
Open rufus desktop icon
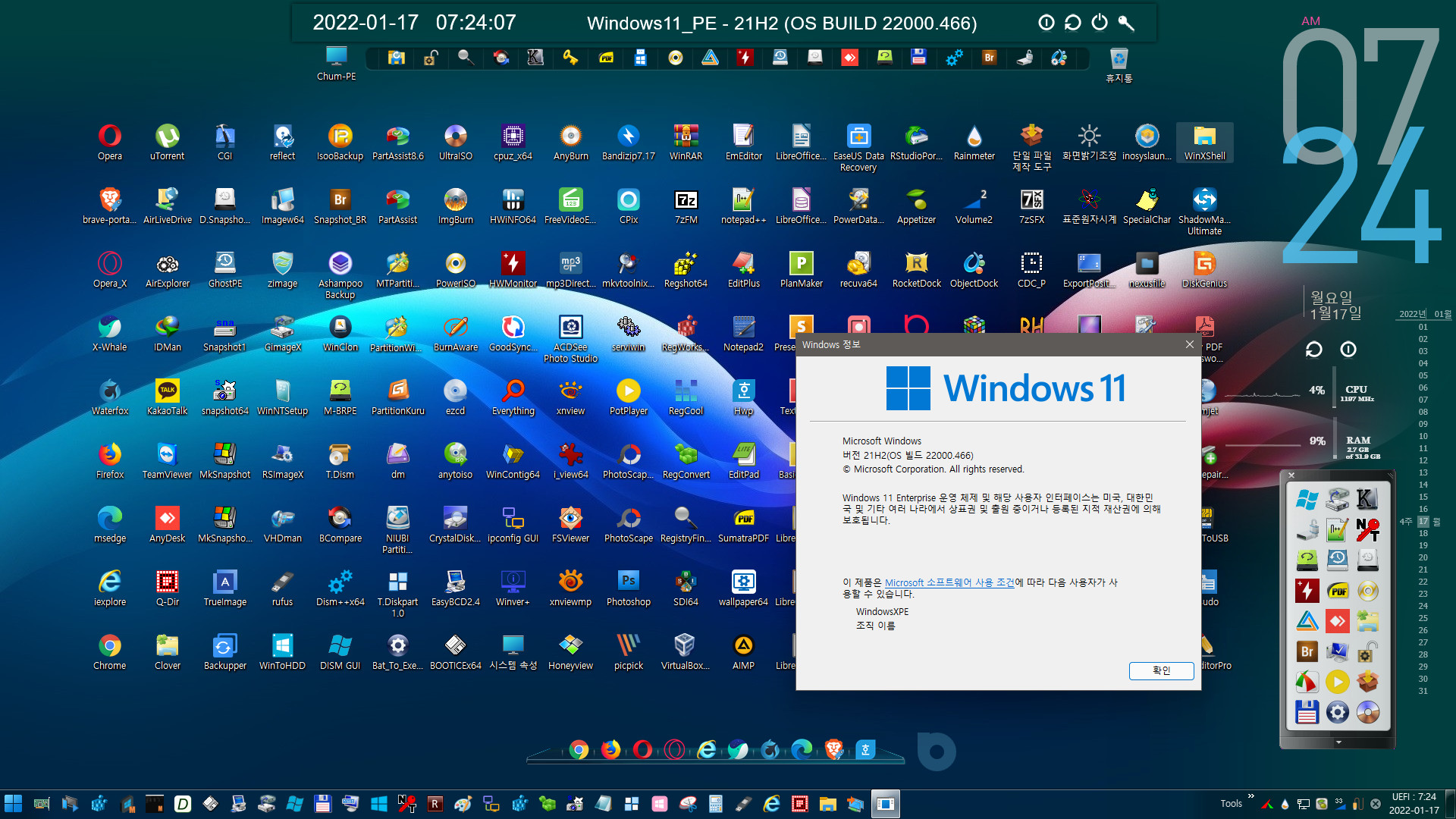283,588
